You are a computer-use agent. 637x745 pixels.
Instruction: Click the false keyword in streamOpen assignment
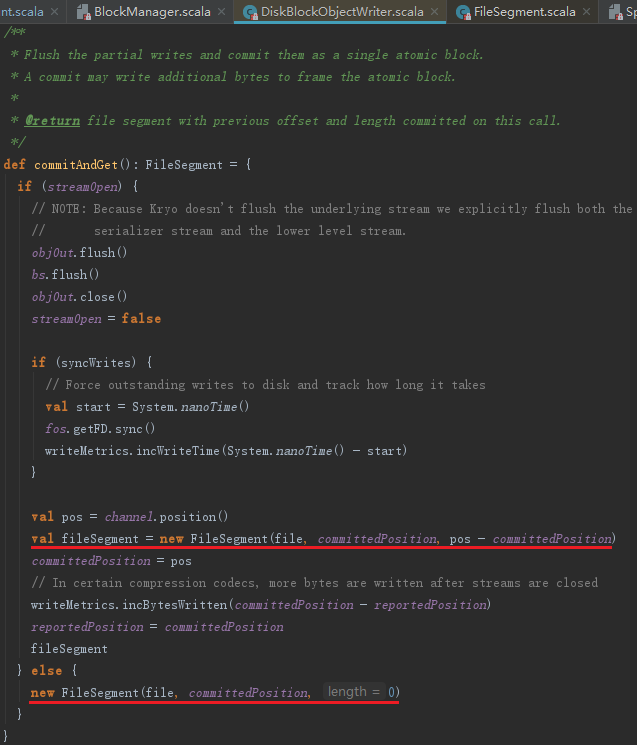(x=141, y=319)
